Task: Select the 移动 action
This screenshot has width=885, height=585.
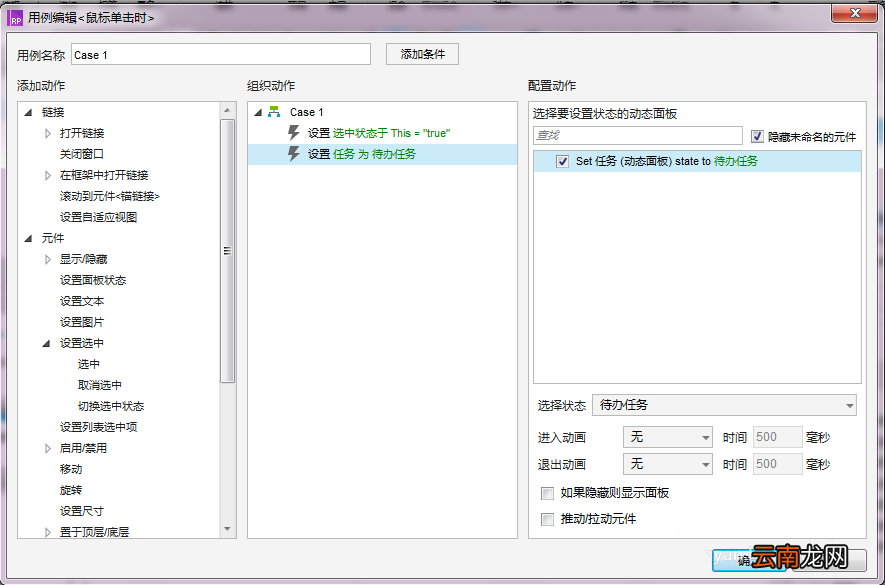Action: [71, 469]
